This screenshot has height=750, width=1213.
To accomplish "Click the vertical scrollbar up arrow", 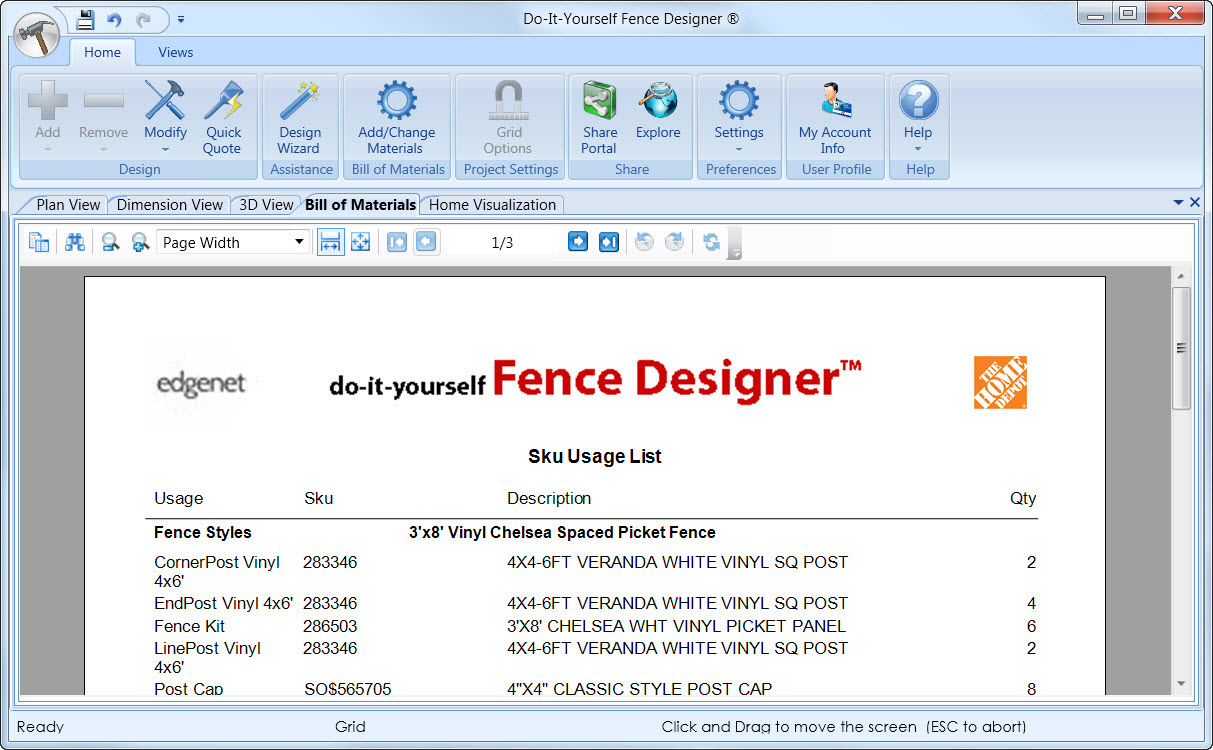I will pyautogui.click(x=1181, y=276).
